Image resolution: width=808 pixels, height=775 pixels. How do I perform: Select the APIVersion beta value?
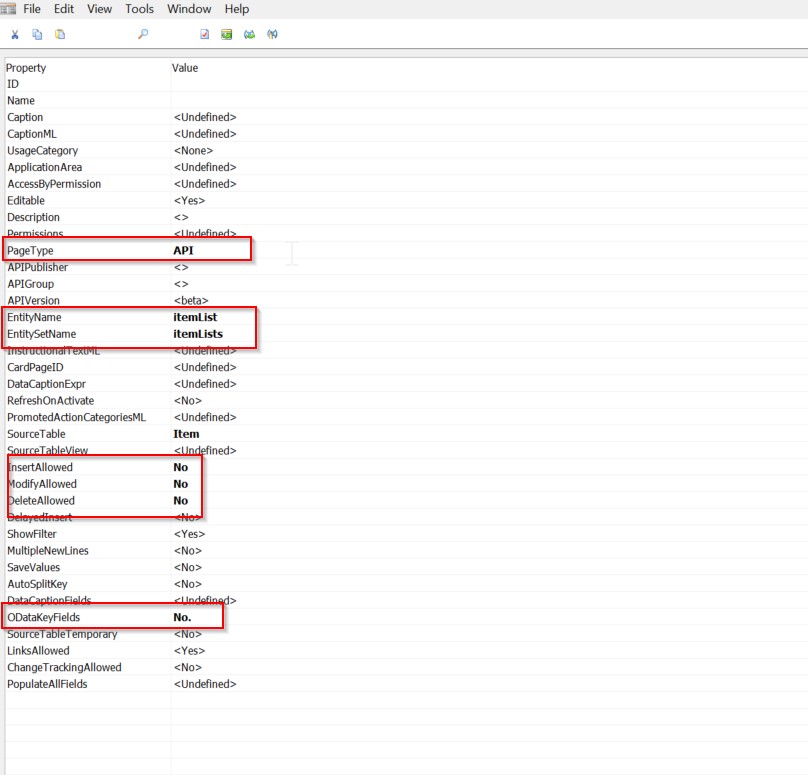pyautogui.click(x=191, y=301)
